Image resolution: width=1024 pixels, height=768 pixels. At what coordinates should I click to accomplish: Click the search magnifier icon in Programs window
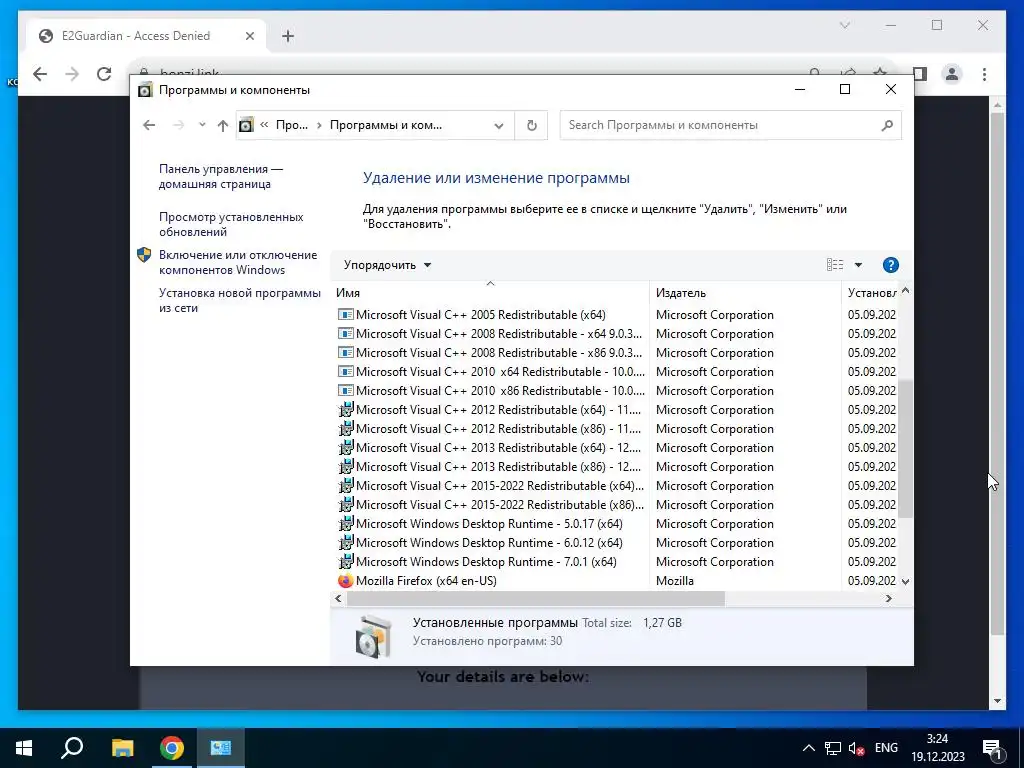click(887, 125)
